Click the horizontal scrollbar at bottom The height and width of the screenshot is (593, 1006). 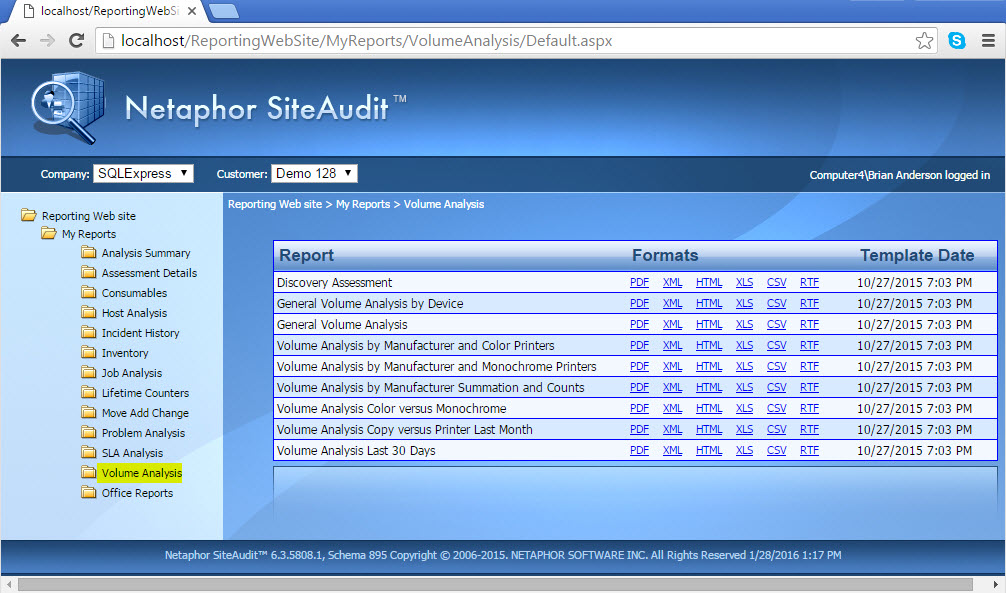pos(496,585)
